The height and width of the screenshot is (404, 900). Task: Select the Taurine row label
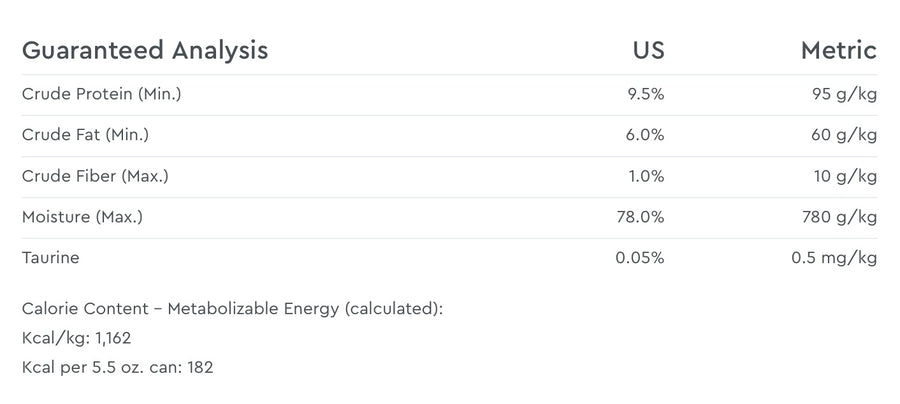click(x=51, y=258)
